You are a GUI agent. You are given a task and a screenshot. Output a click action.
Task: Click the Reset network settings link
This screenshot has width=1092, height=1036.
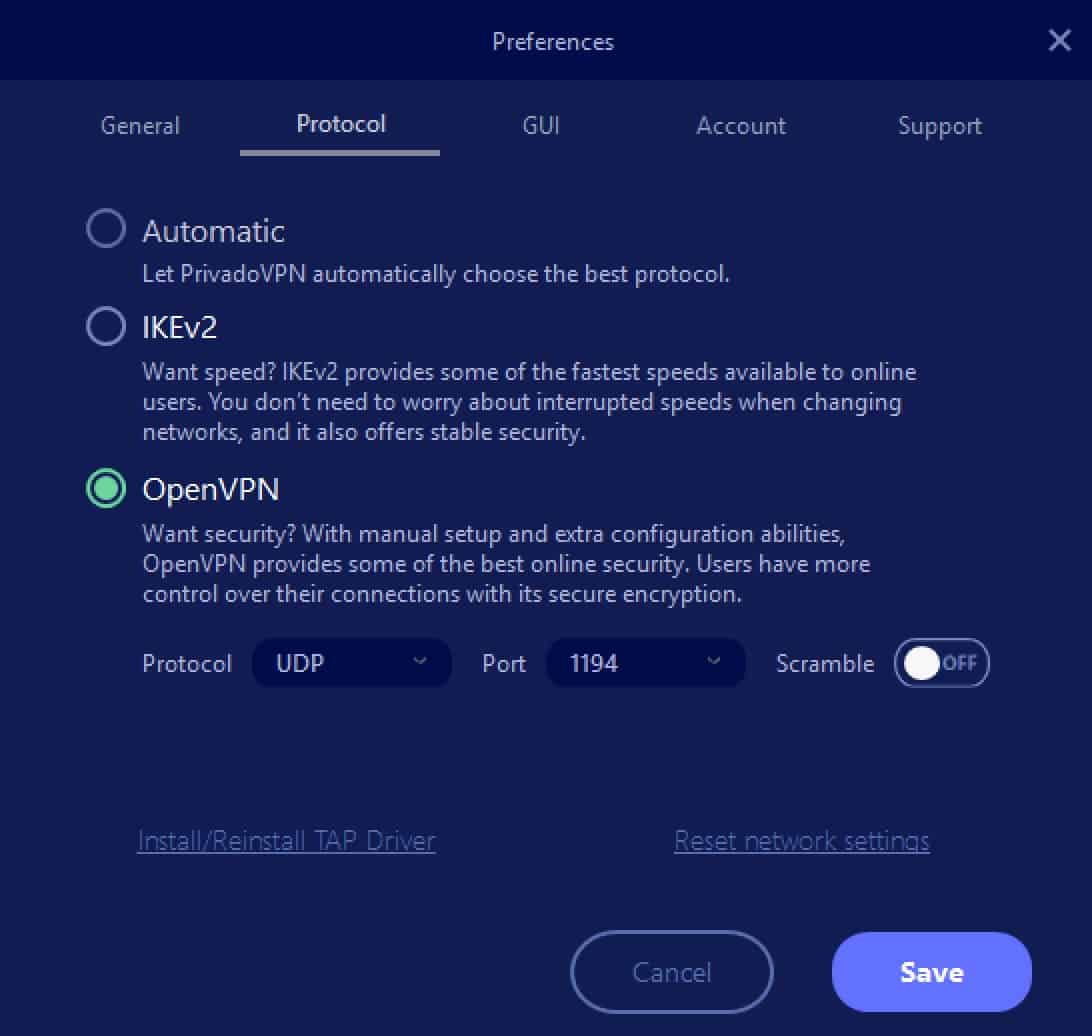tap(802, 841)
